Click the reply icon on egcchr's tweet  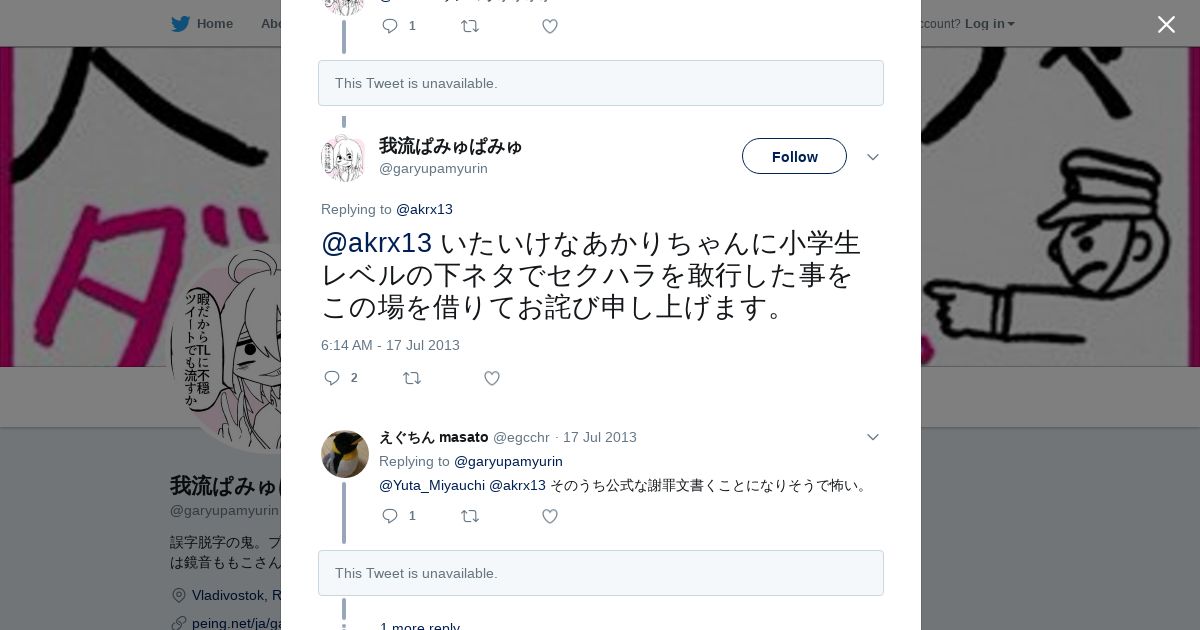click(390, 516)
